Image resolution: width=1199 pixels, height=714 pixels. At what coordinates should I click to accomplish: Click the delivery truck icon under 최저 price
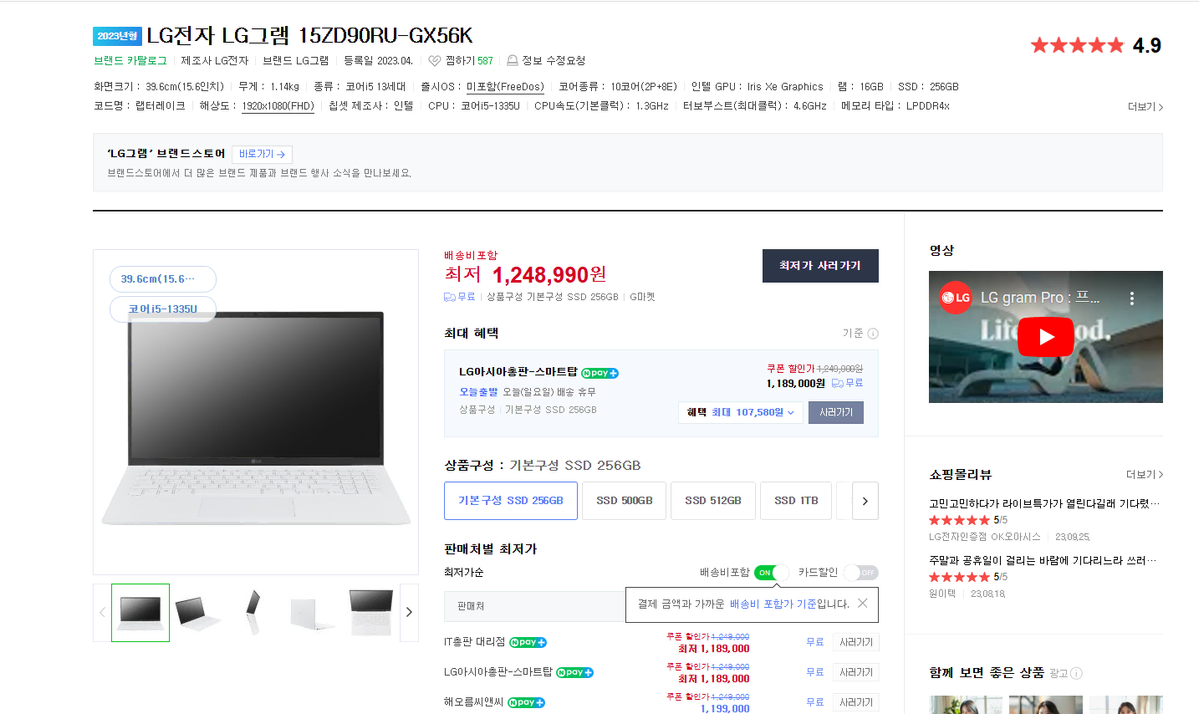click(450, 297)
